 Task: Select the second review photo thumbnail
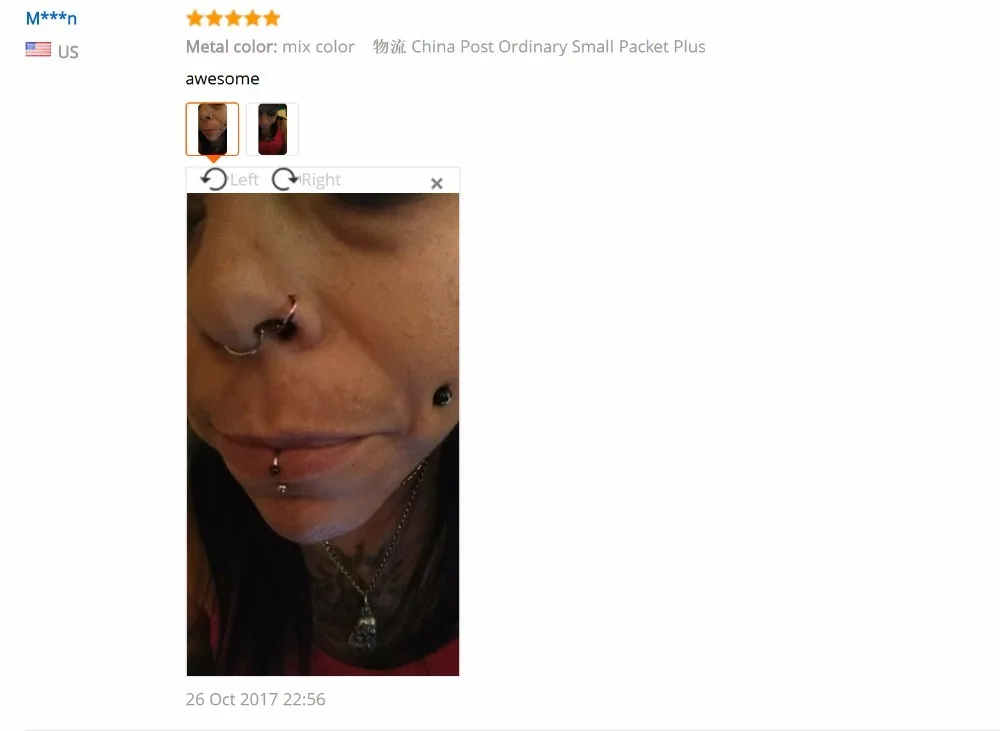[272, 129]
